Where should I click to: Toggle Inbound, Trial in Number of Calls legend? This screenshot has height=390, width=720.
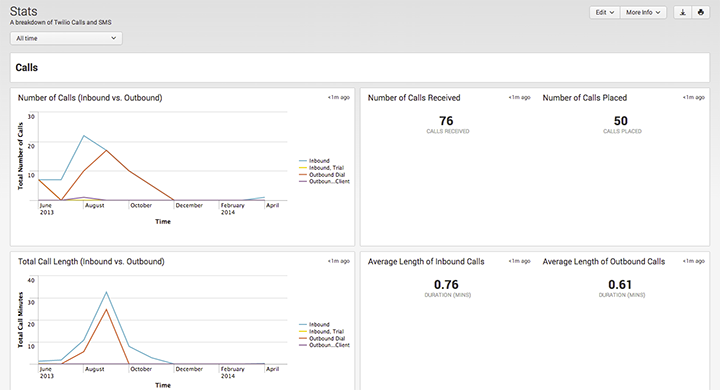tap(321, 168)
